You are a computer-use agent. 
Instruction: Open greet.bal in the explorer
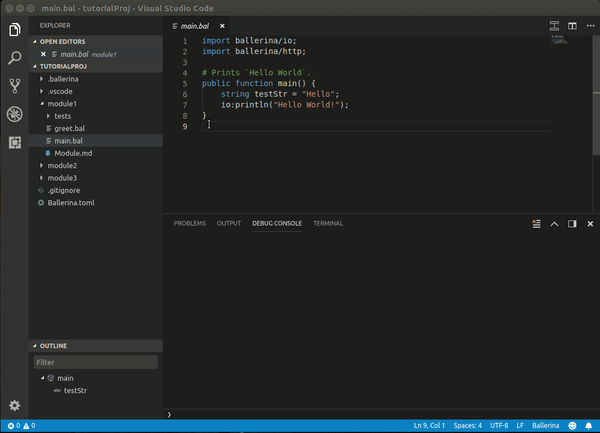click(x=96, y=128)
